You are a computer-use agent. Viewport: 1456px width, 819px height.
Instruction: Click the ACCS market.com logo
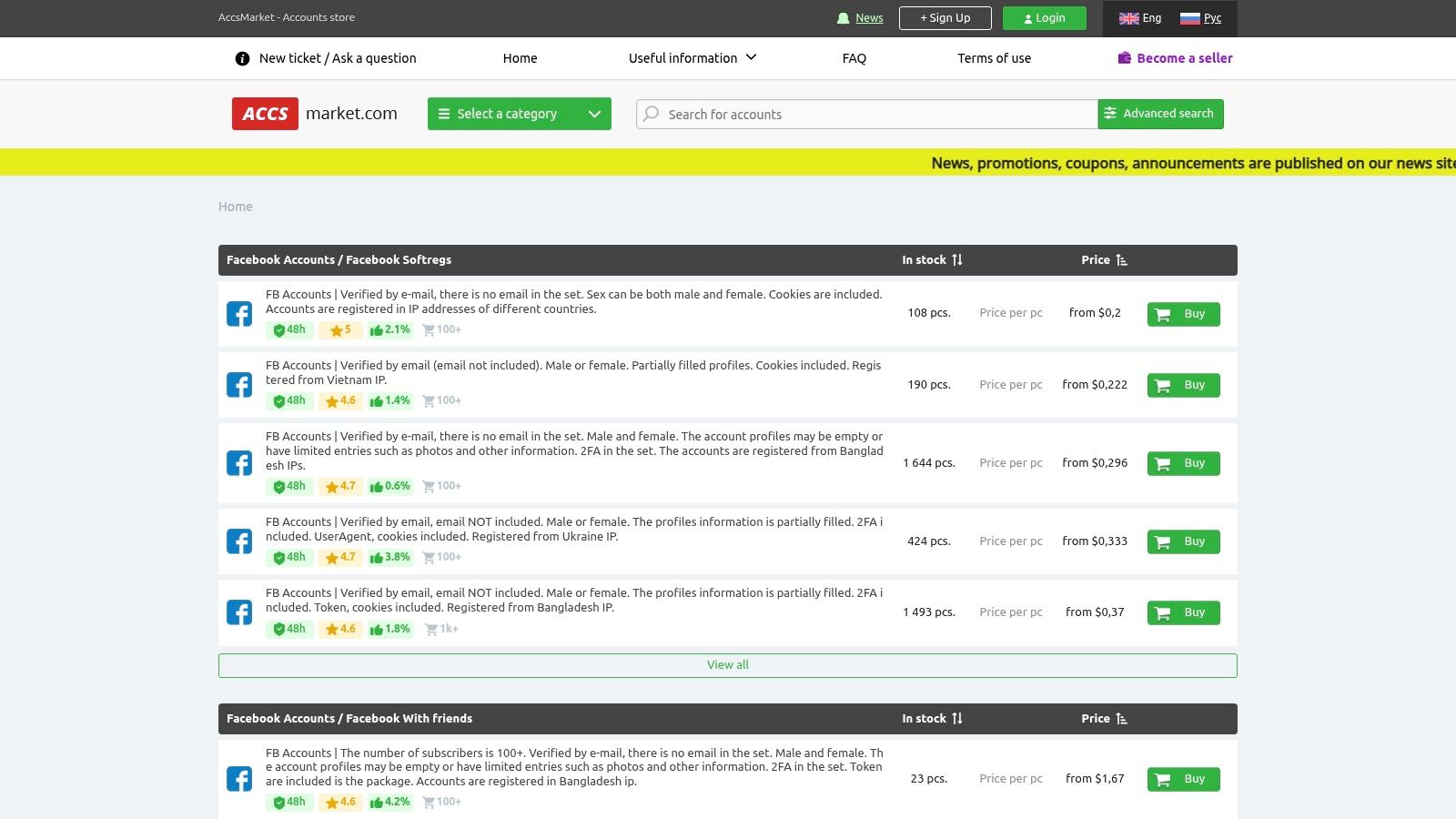(315, 114)
